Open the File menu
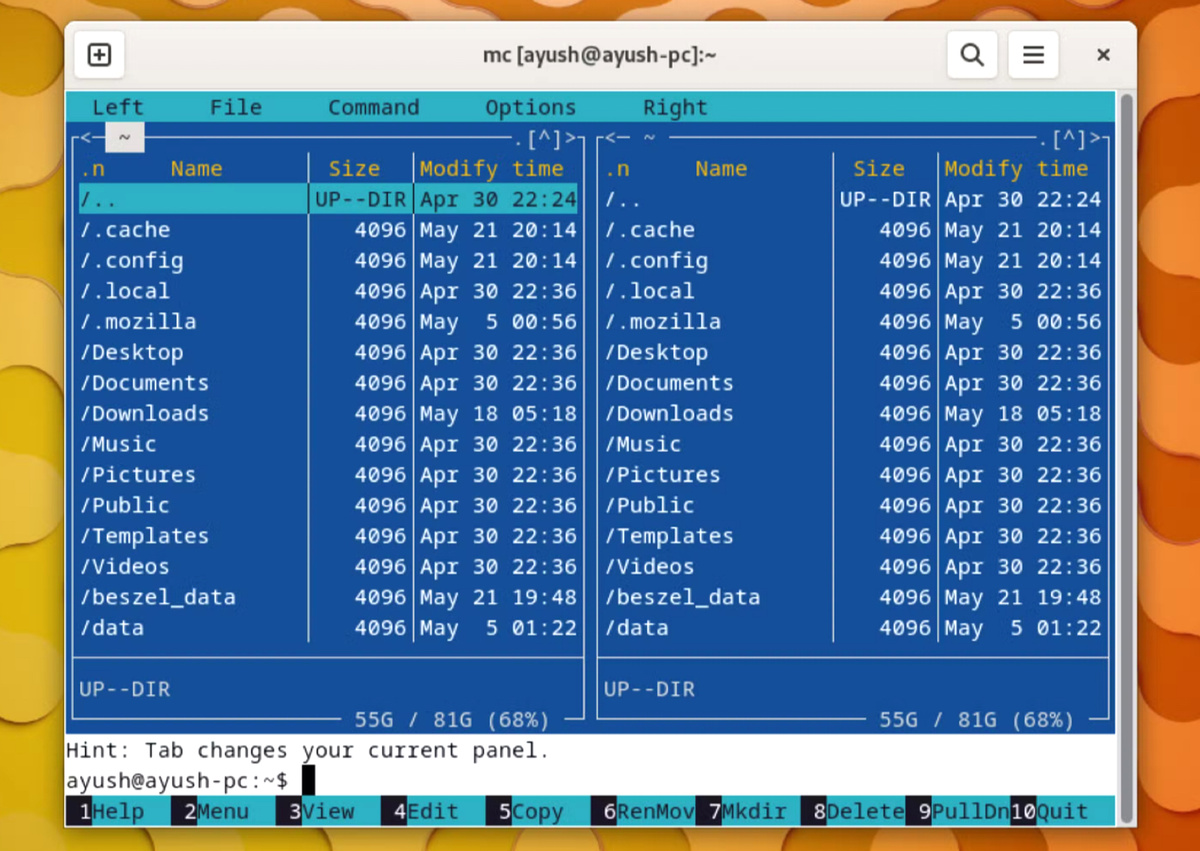The height and width of the screenshot is (851, 1200). tap(236, 107)
